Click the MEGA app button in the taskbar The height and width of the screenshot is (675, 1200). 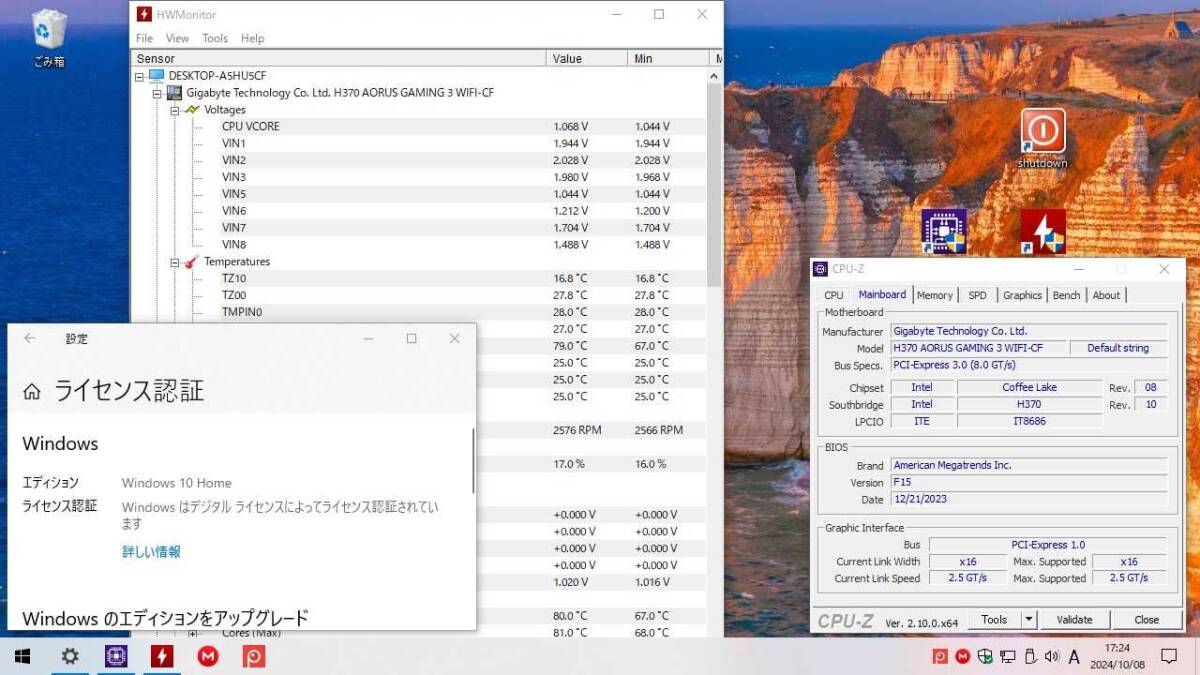tap(208, 656)
